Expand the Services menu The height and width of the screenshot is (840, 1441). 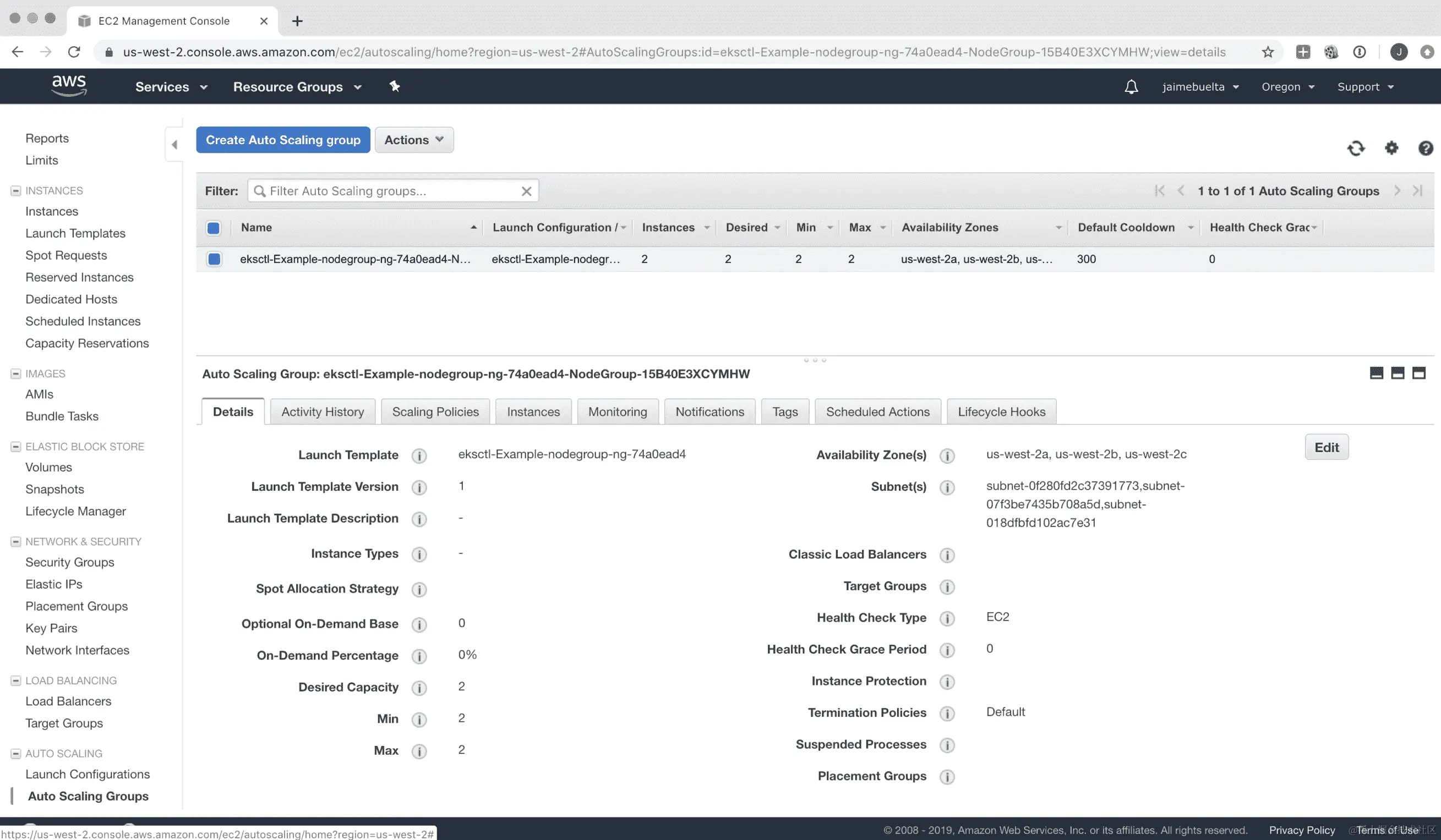(171, 87)
